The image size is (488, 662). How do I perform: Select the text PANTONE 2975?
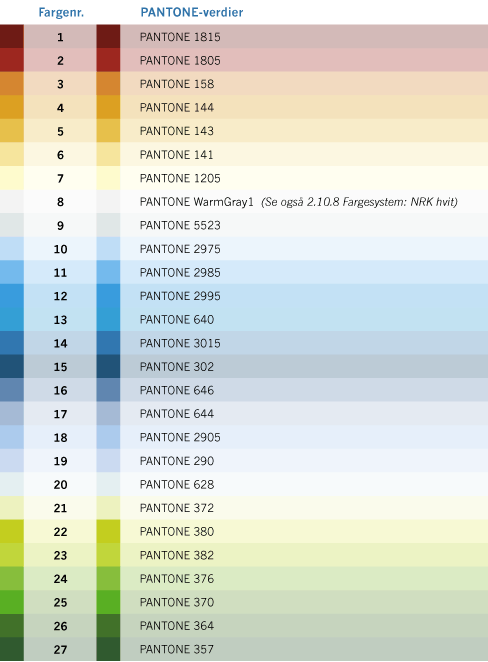pyautogui.click(x=180, y=249)
